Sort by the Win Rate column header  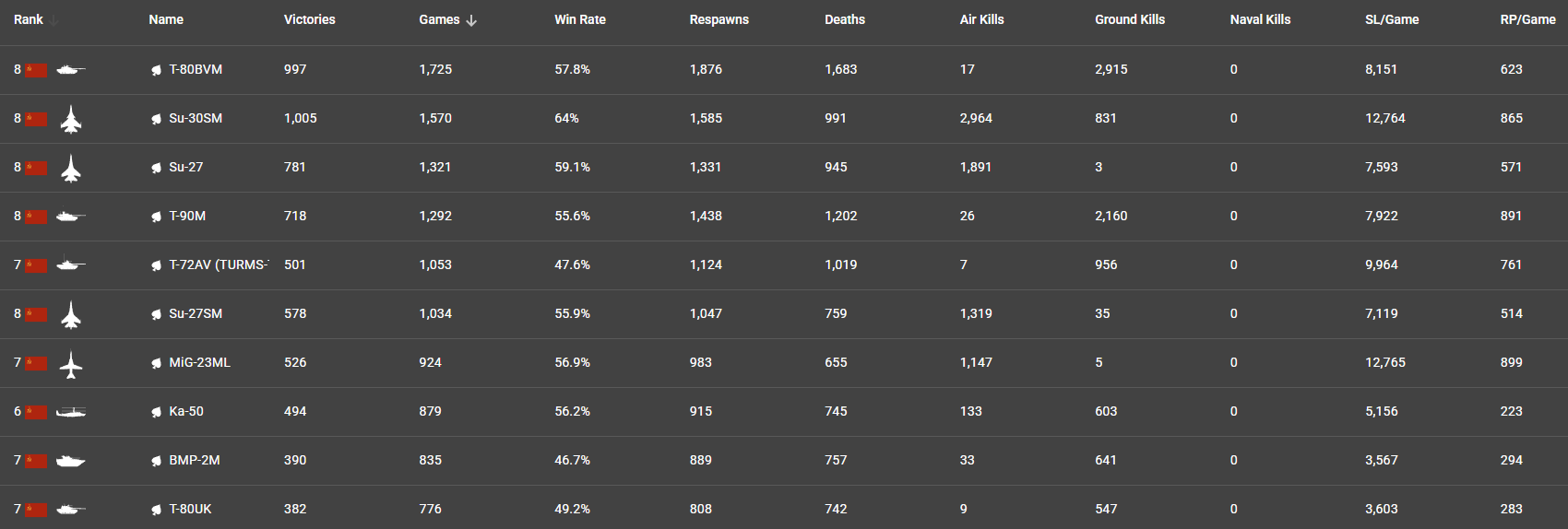pos(579,19)
